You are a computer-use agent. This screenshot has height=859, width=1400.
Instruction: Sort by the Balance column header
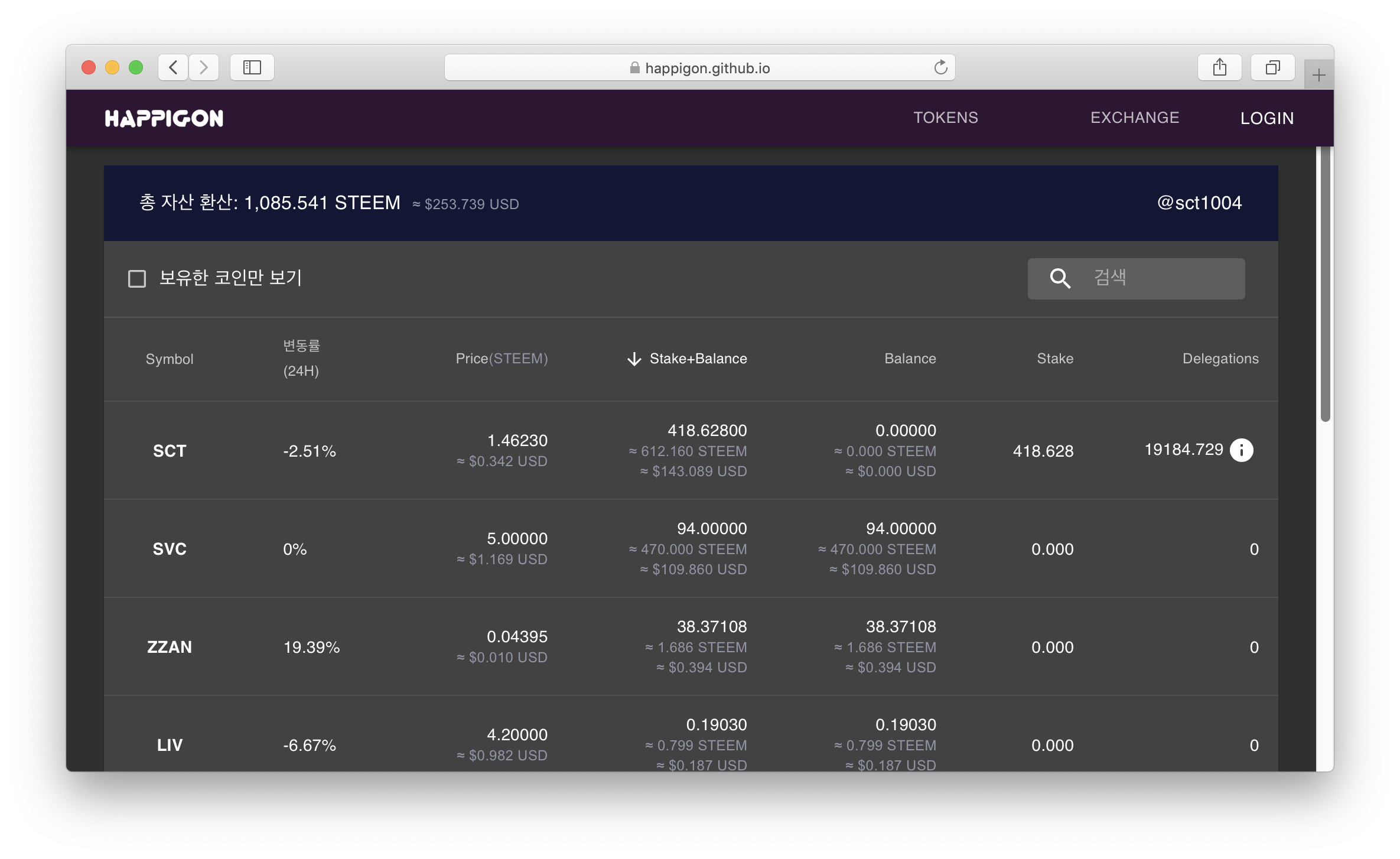coord(910,359)
